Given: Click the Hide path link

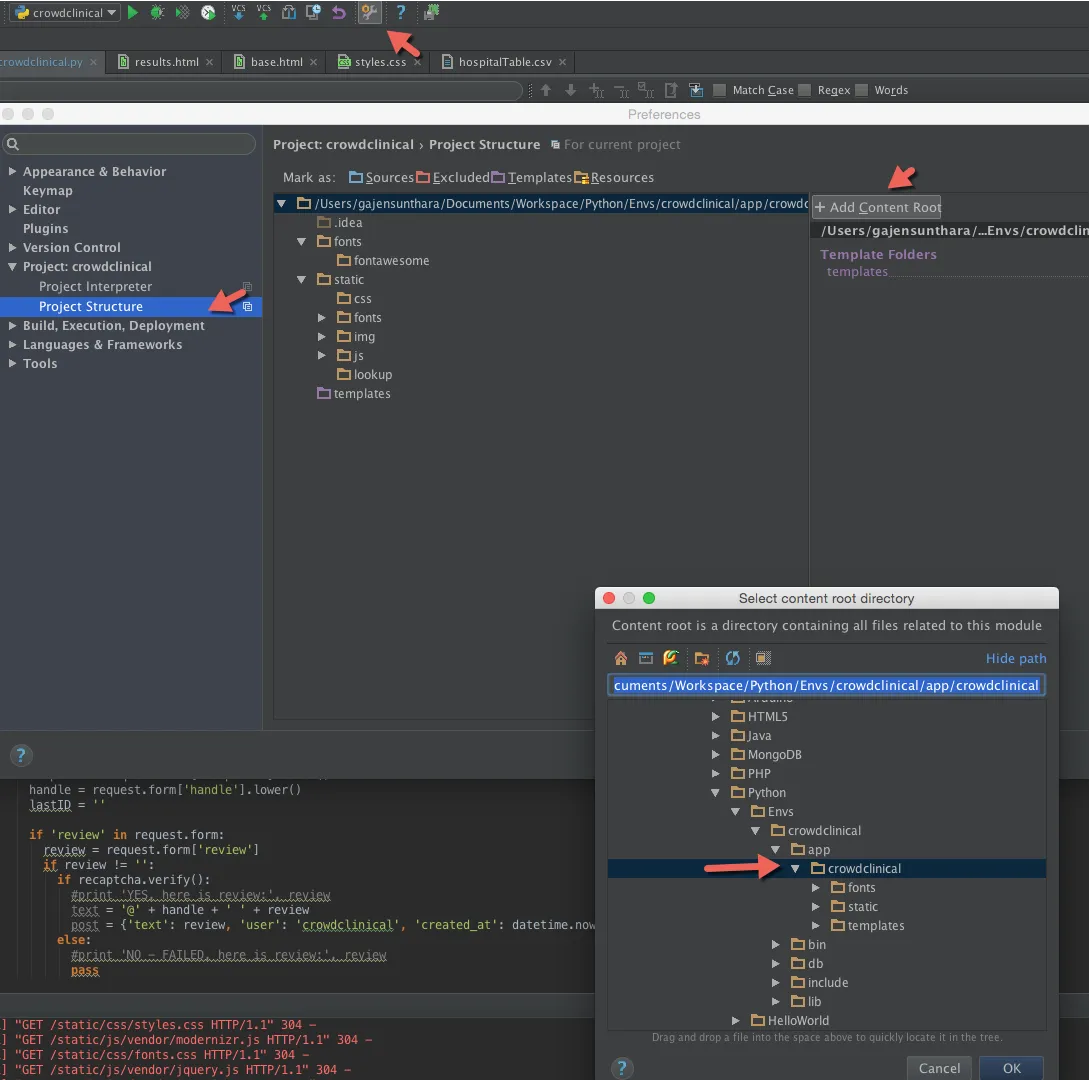Looking at the screenshot, I should pos(1016,658).
